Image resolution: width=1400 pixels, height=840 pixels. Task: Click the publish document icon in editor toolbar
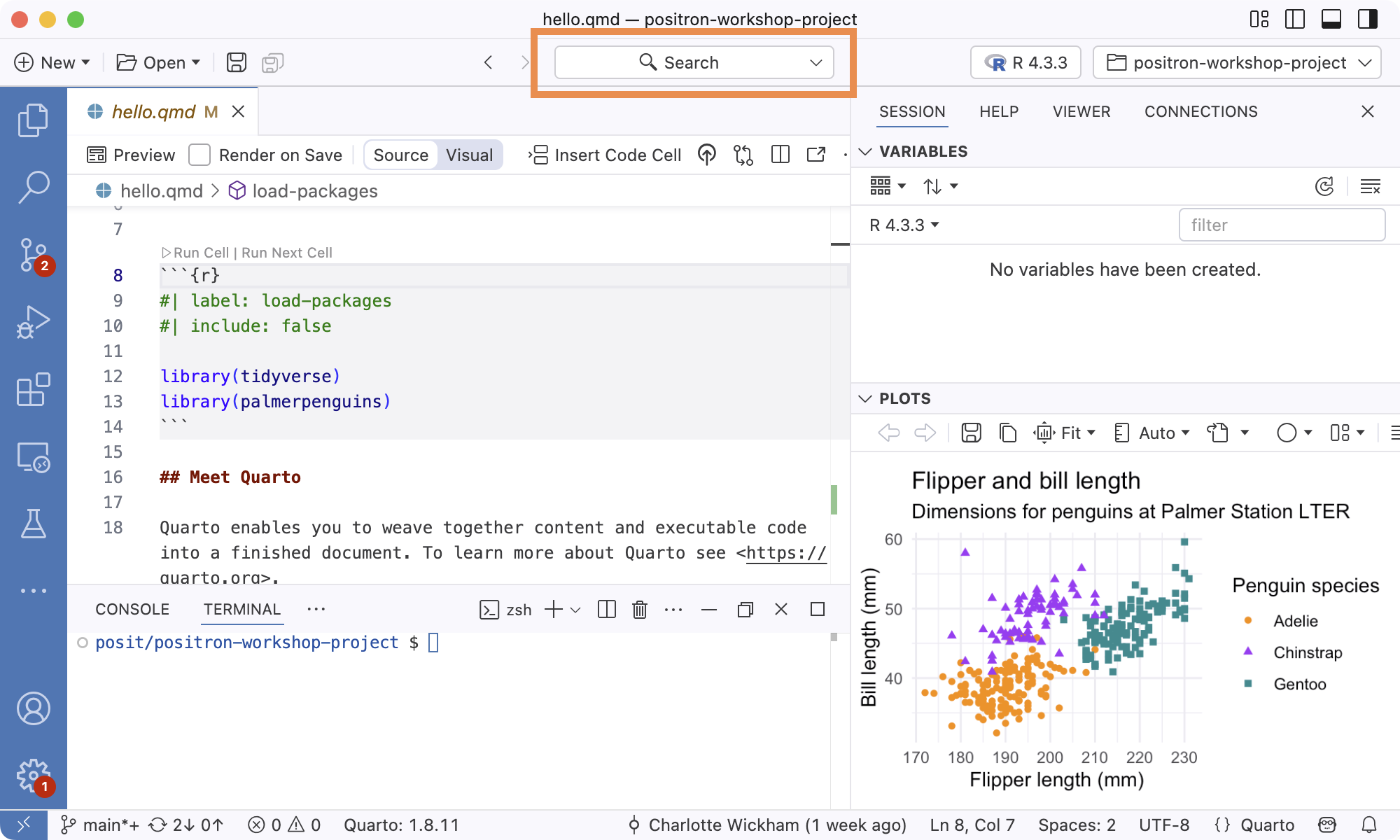pos(707,155)
